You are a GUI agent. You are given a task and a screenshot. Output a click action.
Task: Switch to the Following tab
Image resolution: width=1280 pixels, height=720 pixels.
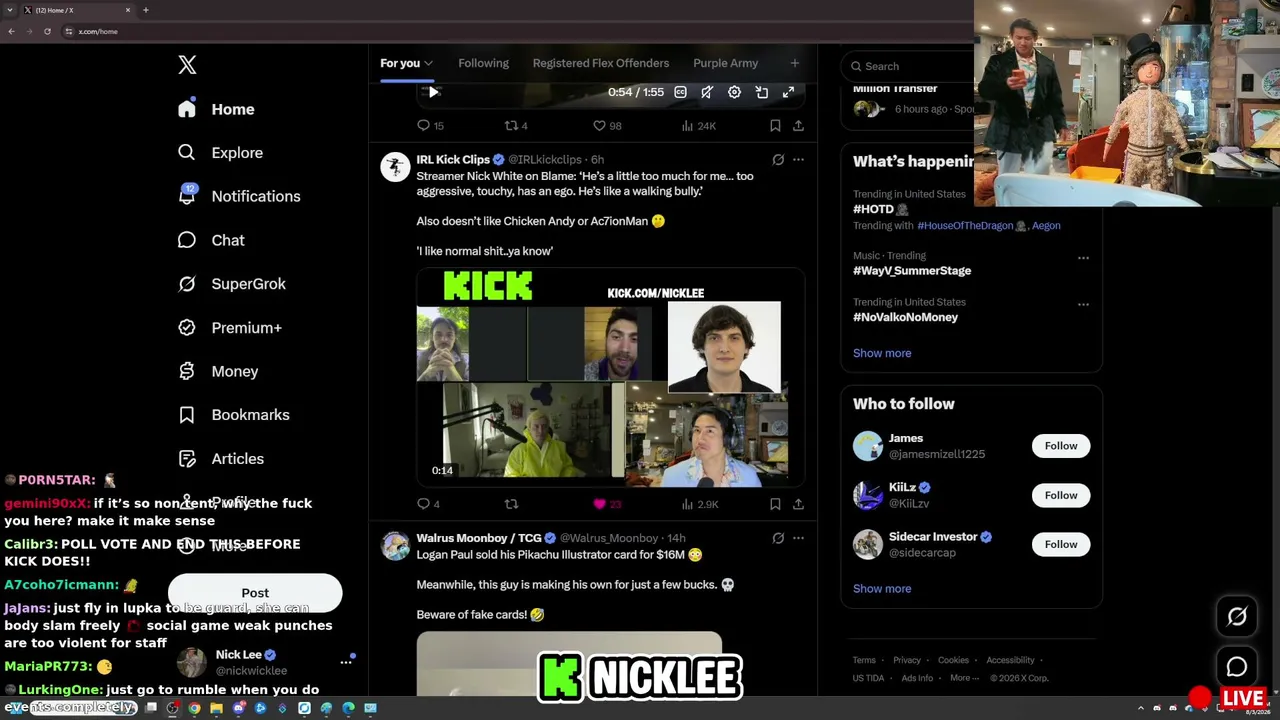[x=483, y=63]
